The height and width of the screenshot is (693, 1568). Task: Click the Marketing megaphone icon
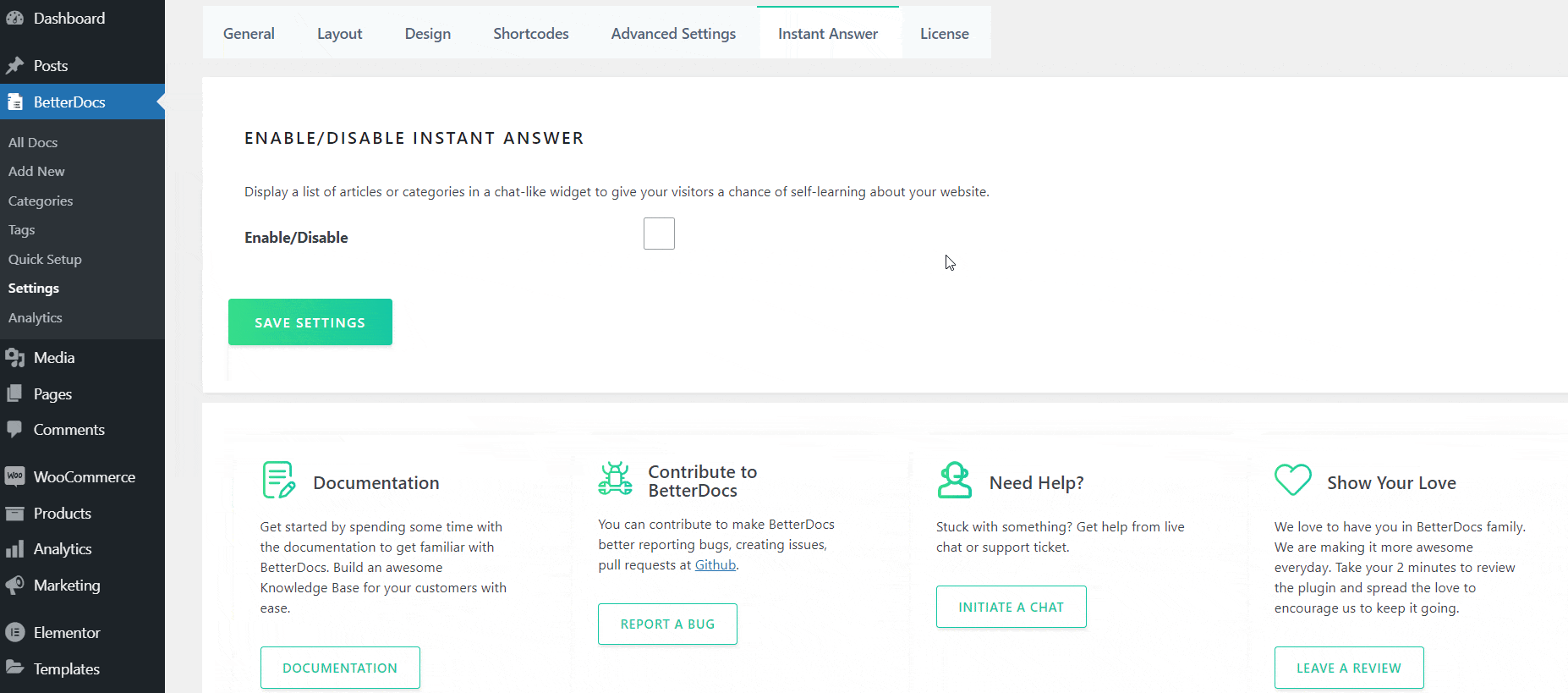tap(14, 585)
